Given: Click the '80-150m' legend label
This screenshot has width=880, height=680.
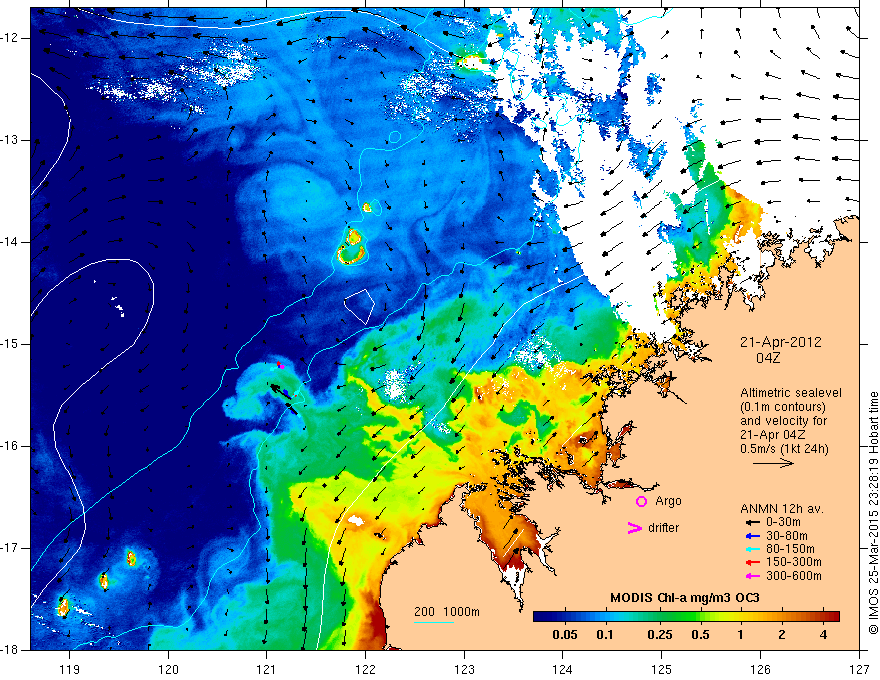Looking at the screenshot, I should tap(790, 549).
